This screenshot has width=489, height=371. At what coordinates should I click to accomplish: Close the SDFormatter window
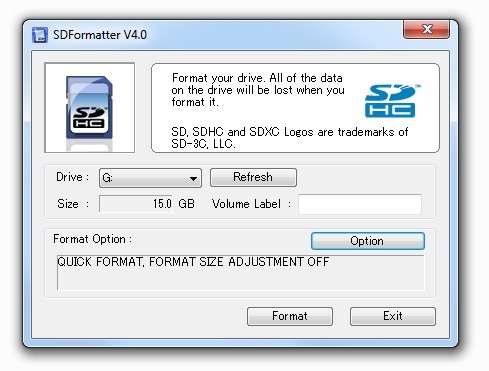point(426,29)
